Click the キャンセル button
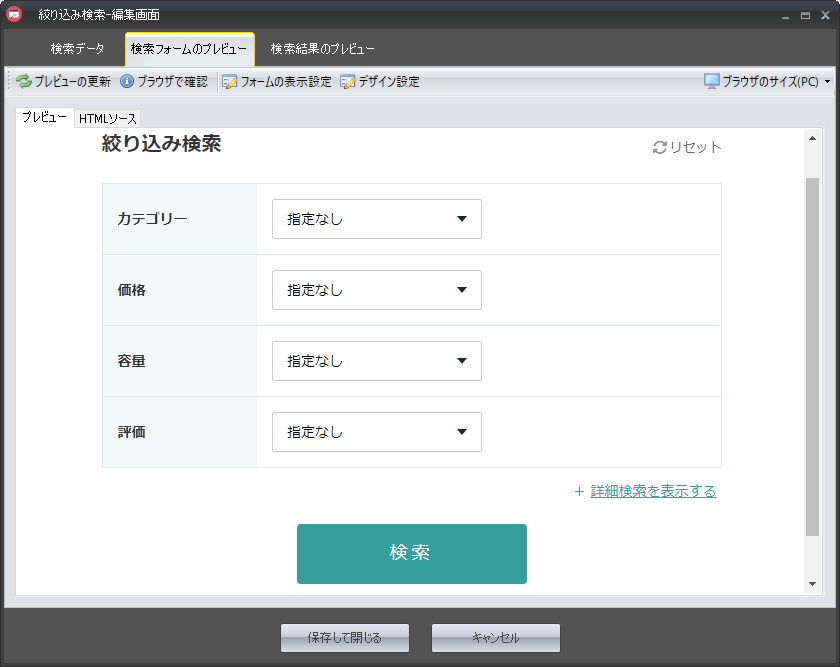 [x=495, y=637]
